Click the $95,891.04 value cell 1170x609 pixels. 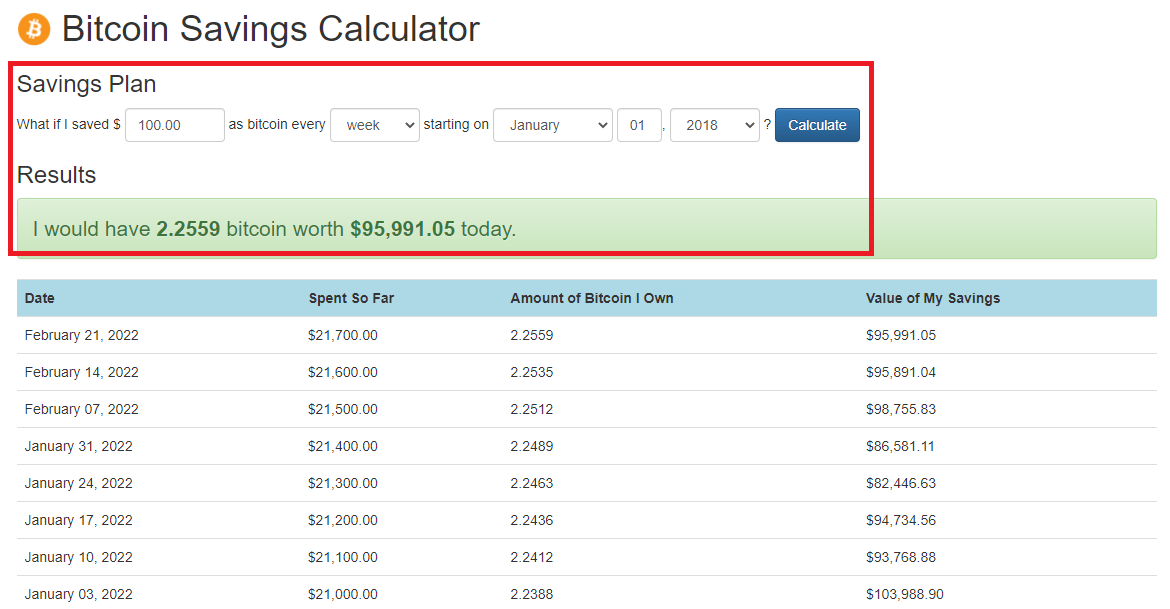click(901, 372)
